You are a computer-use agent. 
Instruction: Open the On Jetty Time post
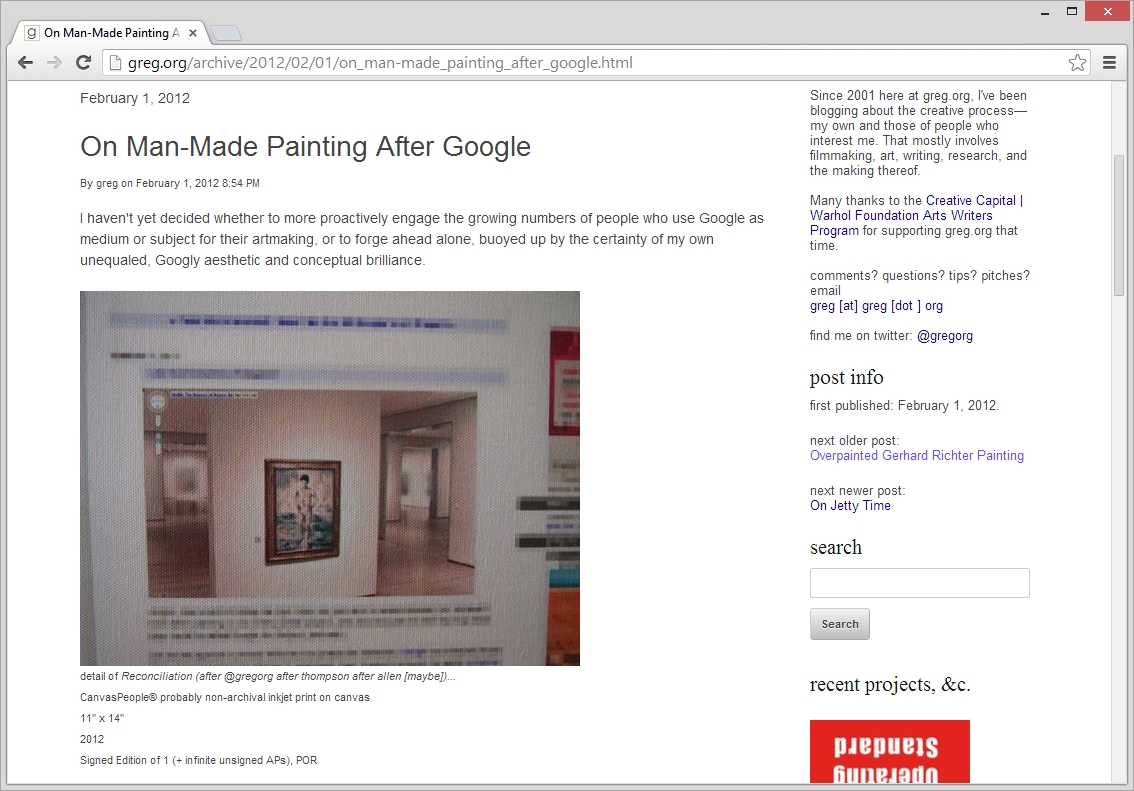(850, 505)
